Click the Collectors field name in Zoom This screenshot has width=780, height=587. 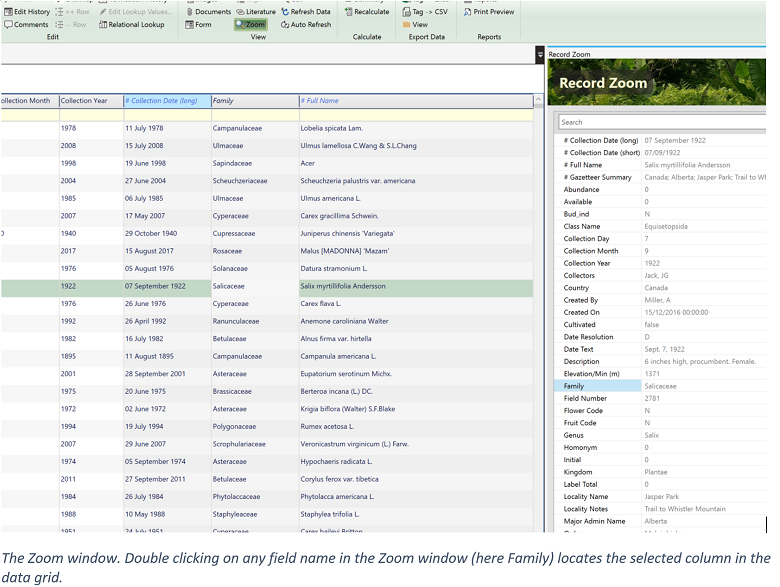(579, 276)
